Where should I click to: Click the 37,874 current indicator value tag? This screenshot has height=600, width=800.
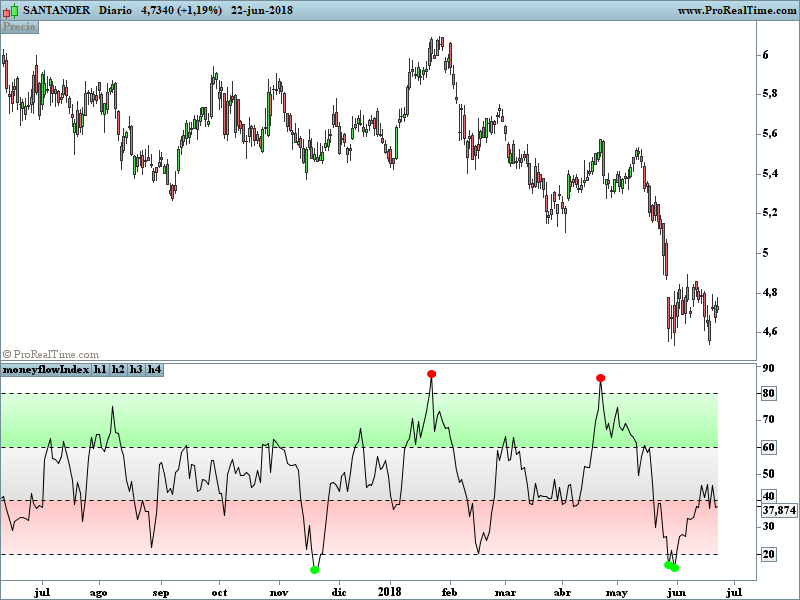coord(779,510)
